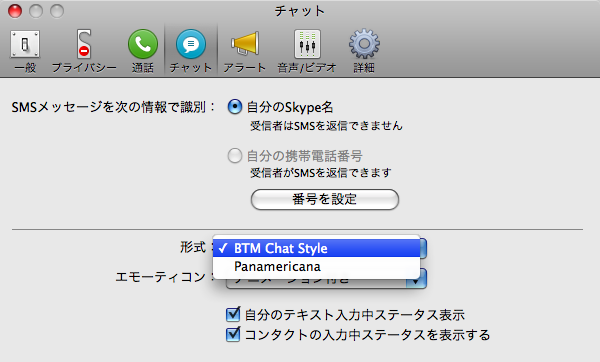
Task: Open the 詳細 (Advanced) gear pane
Action: (x=364, y=51)
